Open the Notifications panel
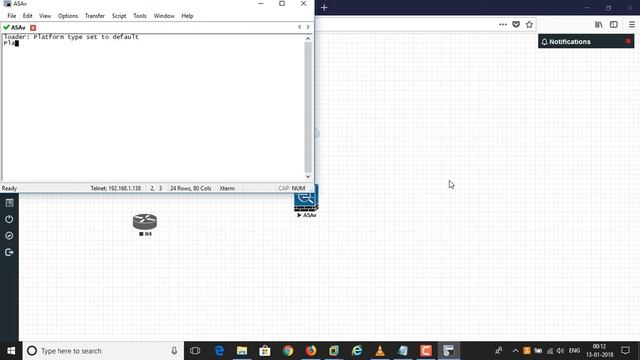 570,42
